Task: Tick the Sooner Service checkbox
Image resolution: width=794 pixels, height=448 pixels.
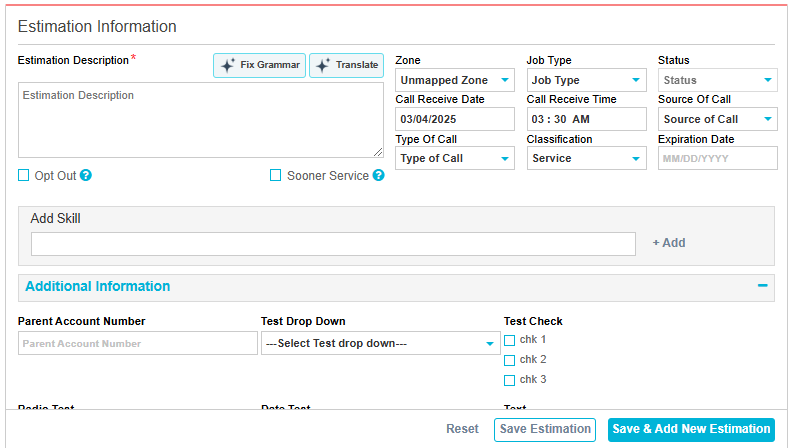Action: click(276, 176)
